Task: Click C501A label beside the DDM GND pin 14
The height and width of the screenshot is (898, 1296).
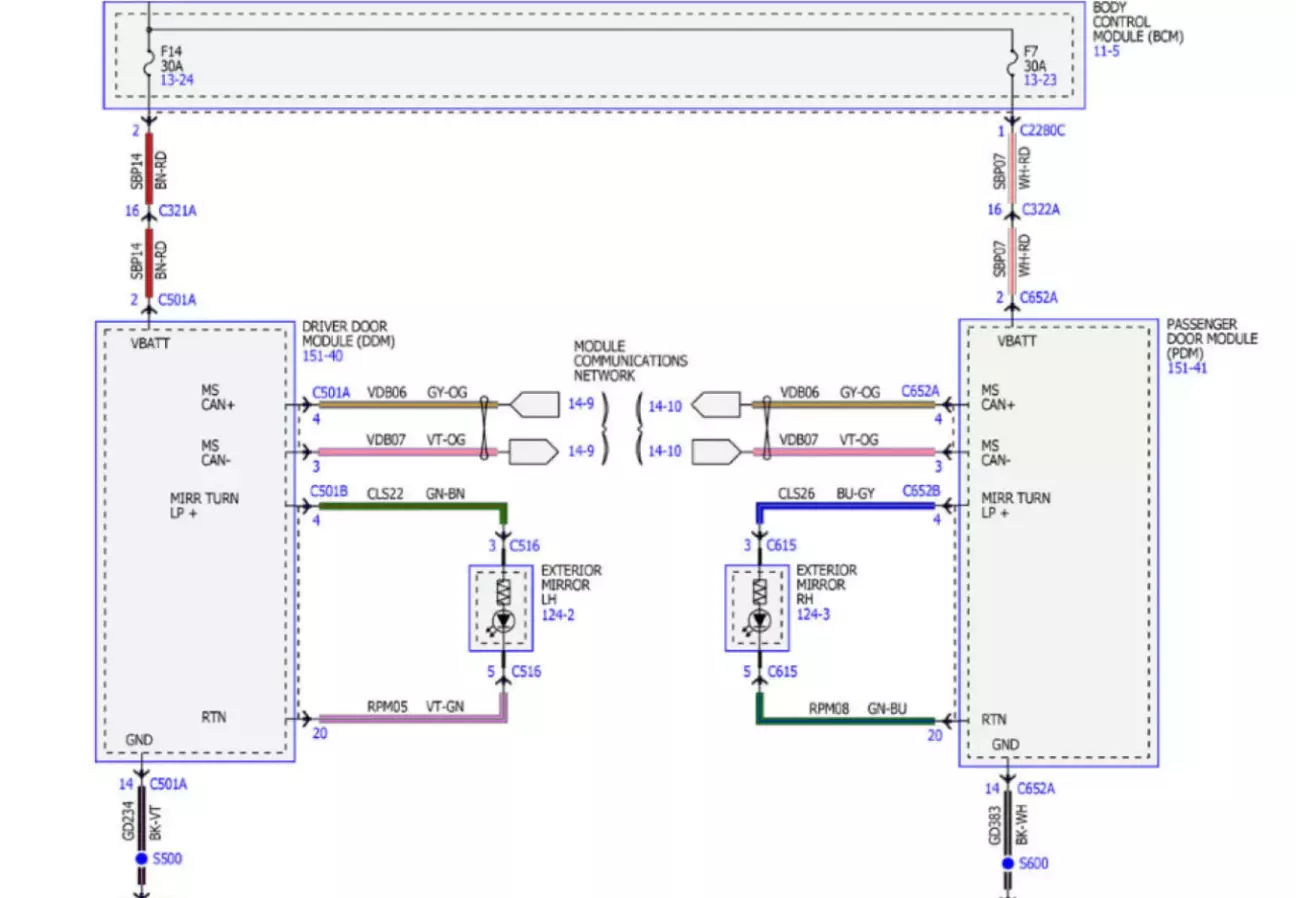Action: coord(168,784)
